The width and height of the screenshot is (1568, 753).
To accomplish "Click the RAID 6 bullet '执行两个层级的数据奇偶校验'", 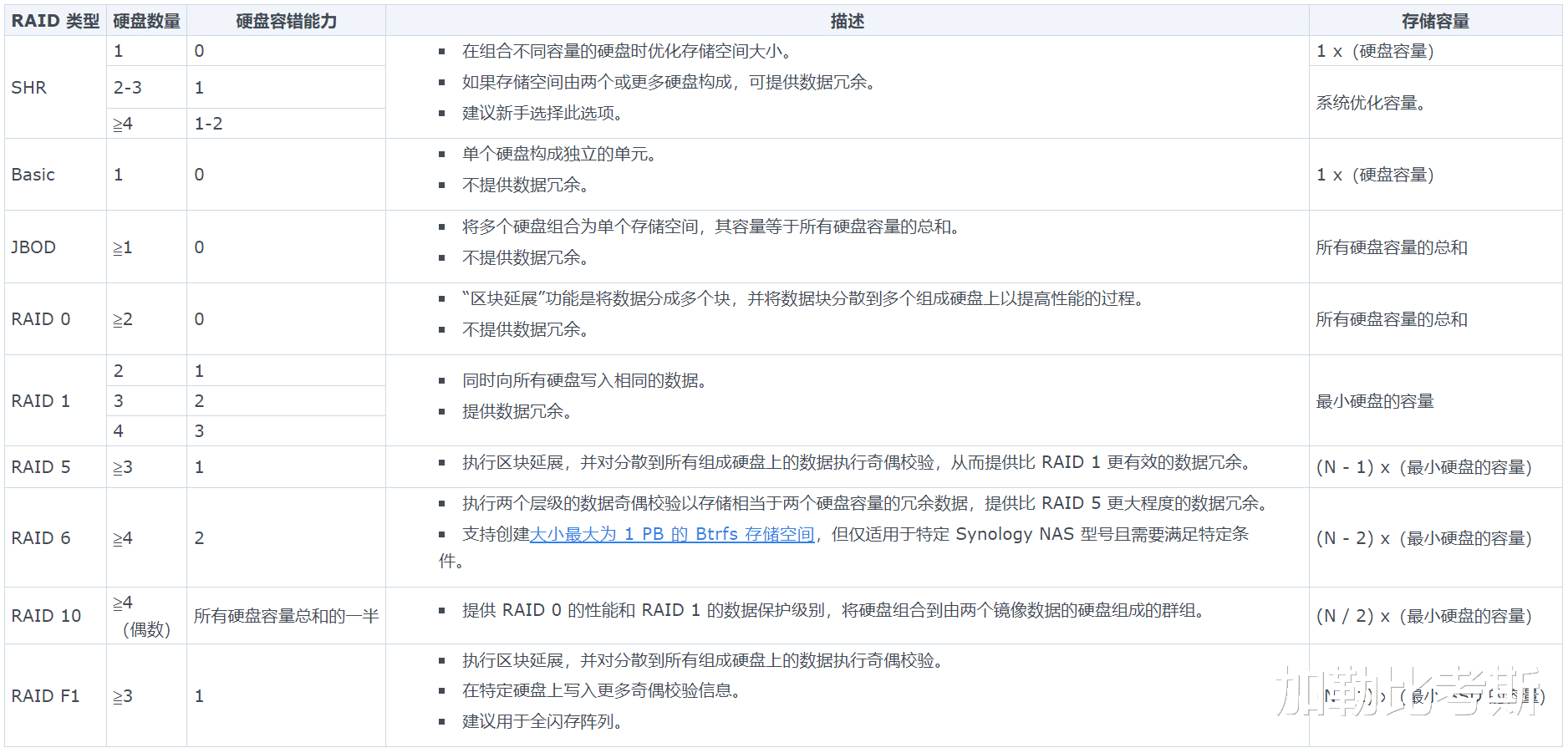I will tap(865, 503).
